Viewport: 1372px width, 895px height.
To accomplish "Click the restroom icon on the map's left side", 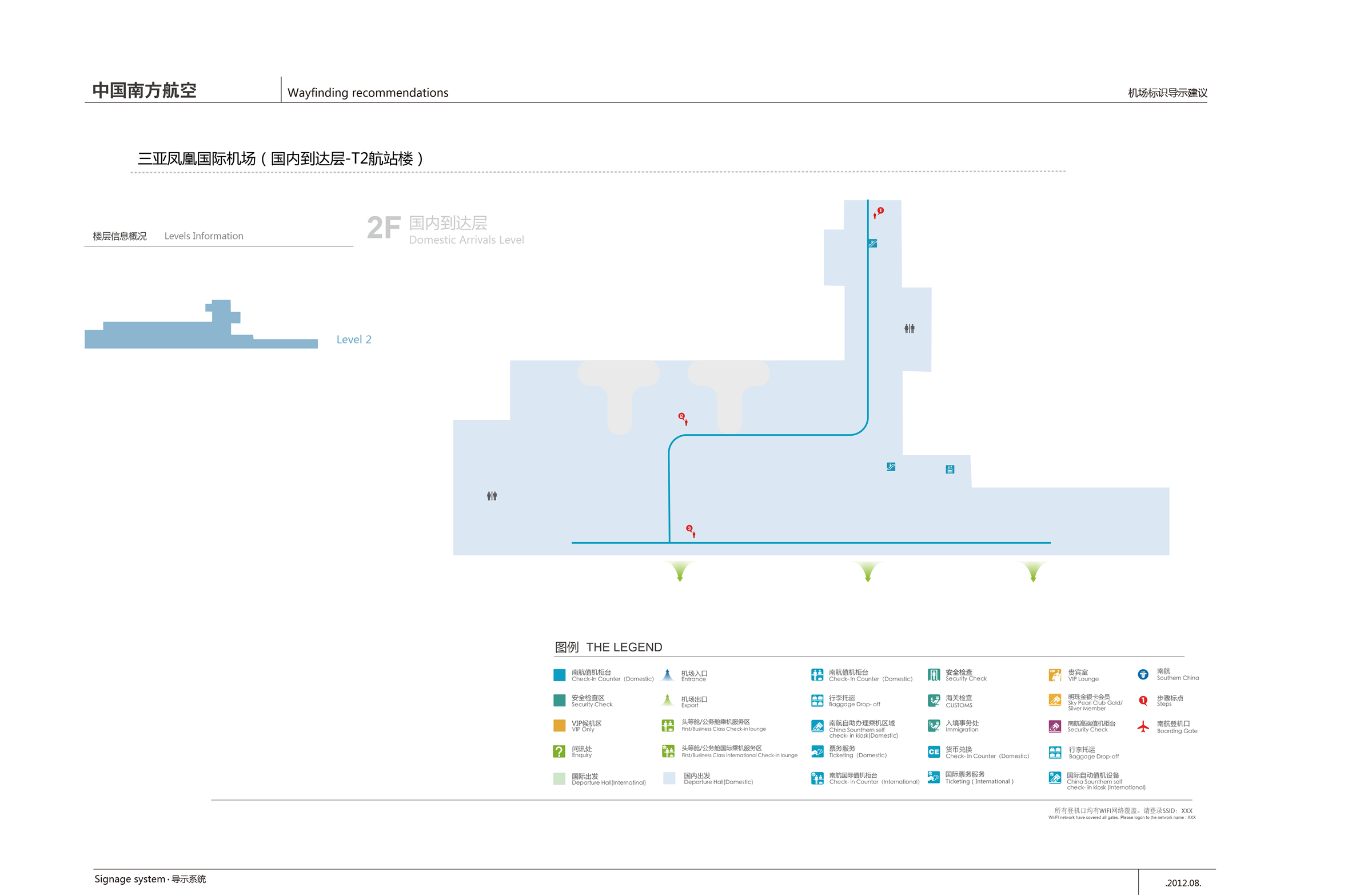I will click(492, 496).
